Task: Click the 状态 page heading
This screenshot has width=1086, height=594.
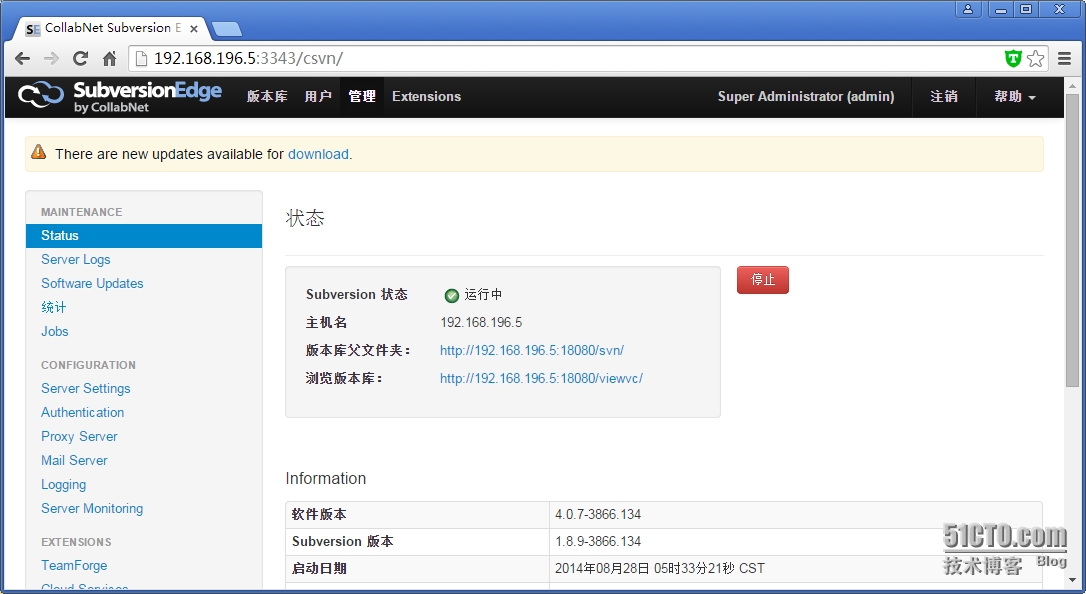Action: 305,219
